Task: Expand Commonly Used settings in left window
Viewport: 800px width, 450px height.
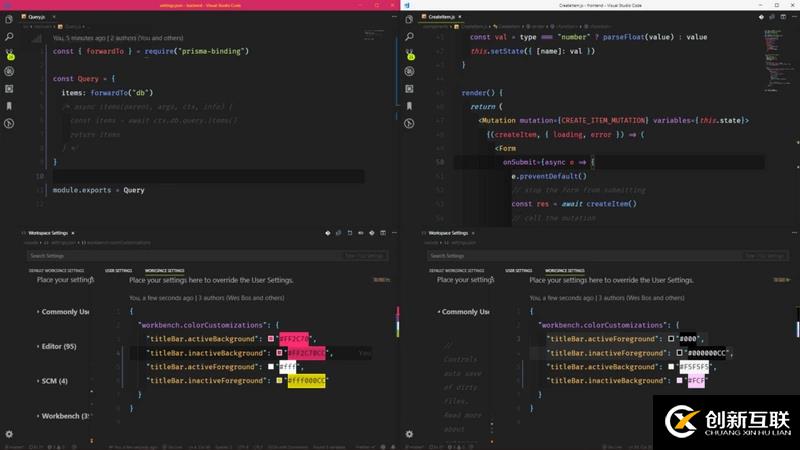Action: pos(64,312)
